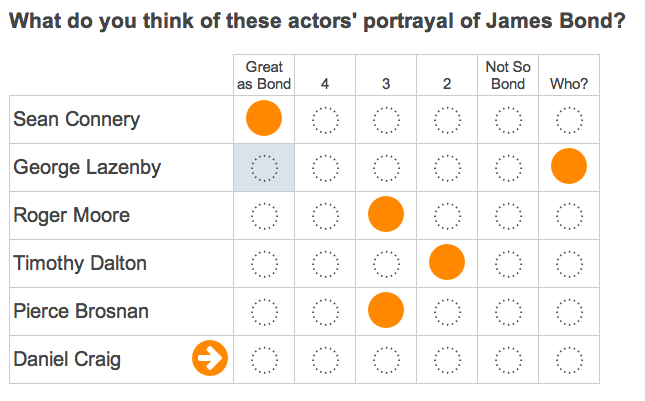Choose Not So Bond for Pierce Brosnan
Image resolution: width=645 pixels, height=401 pixels.
point(508,312)
